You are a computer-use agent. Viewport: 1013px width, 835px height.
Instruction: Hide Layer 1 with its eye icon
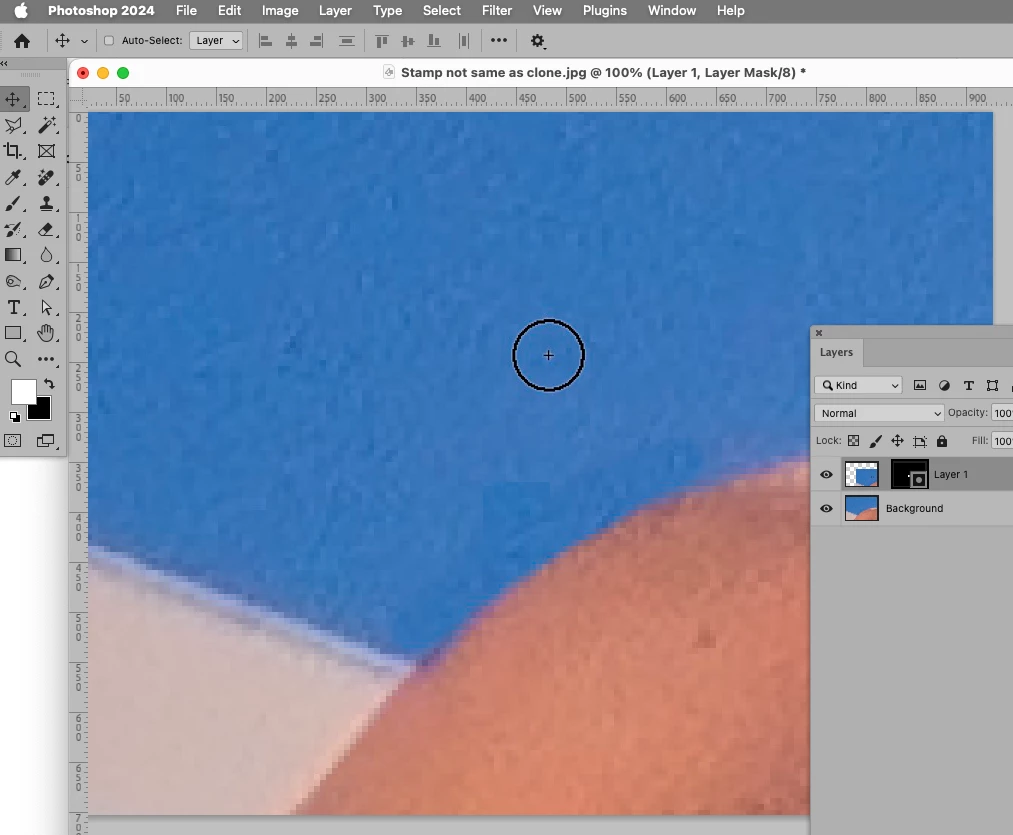click(x=826, y=474)
